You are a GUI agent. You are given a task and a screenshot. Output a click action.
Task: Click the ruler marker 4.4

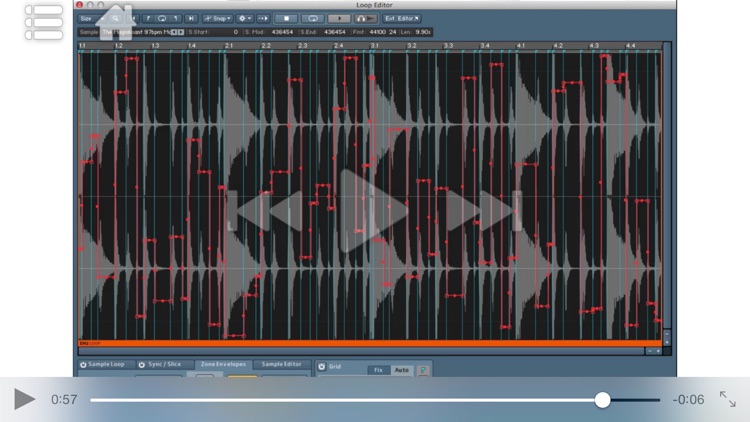pos(631,46)
